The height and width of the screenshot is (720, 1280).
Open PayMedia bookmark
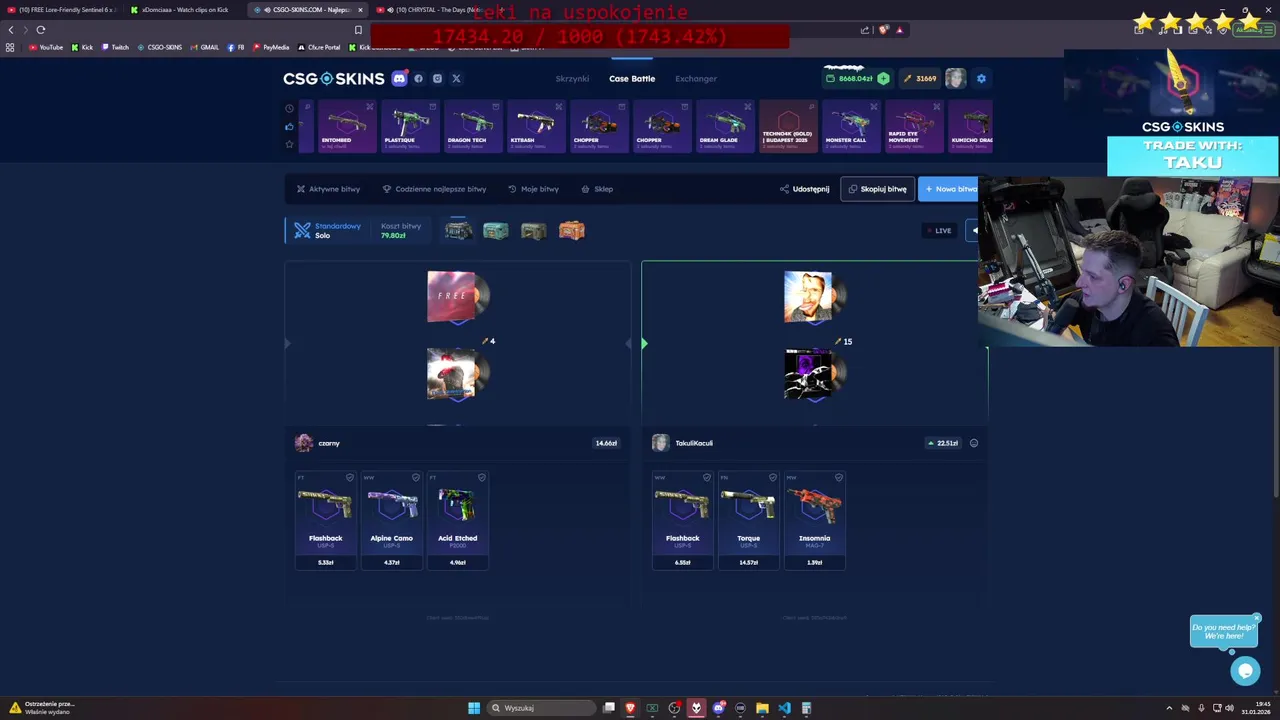coord(271,47)
